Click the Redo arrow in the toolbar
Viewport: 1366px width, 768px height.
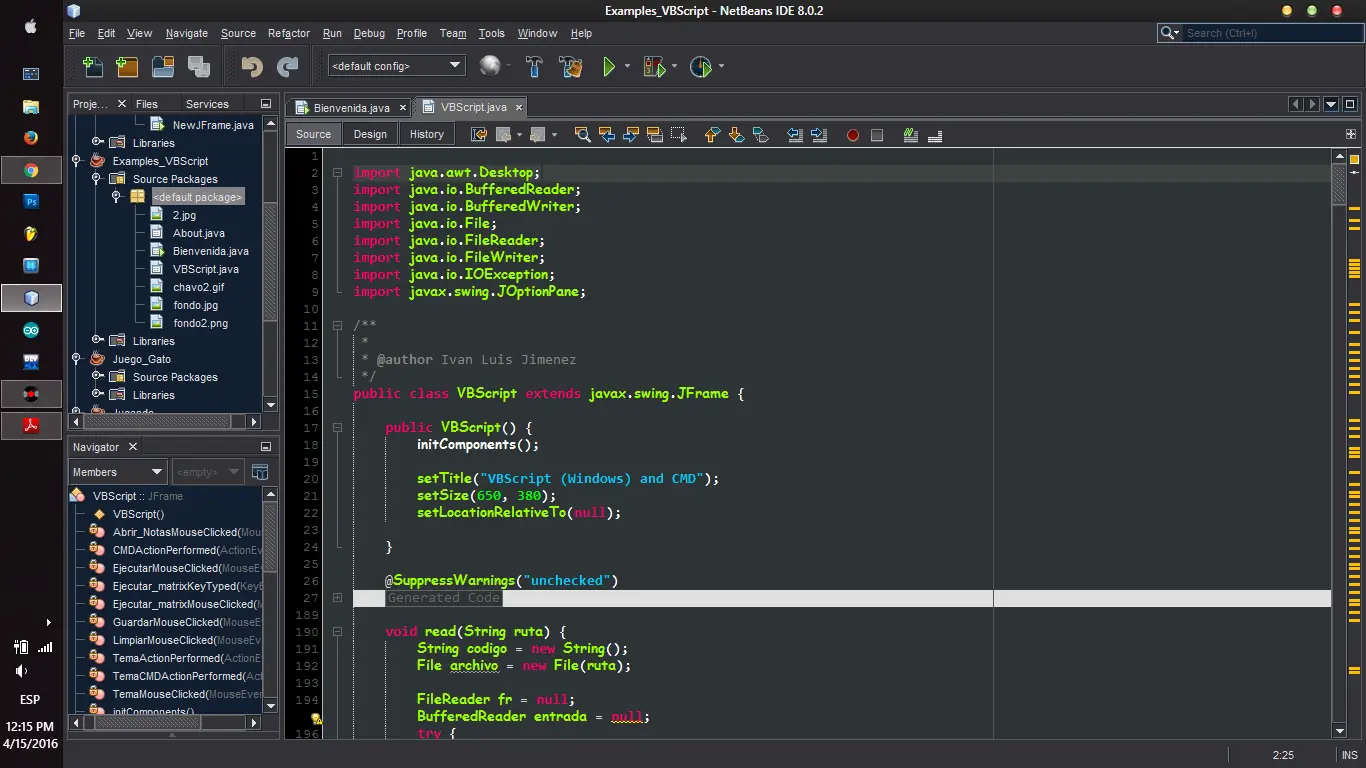point(287,67)
